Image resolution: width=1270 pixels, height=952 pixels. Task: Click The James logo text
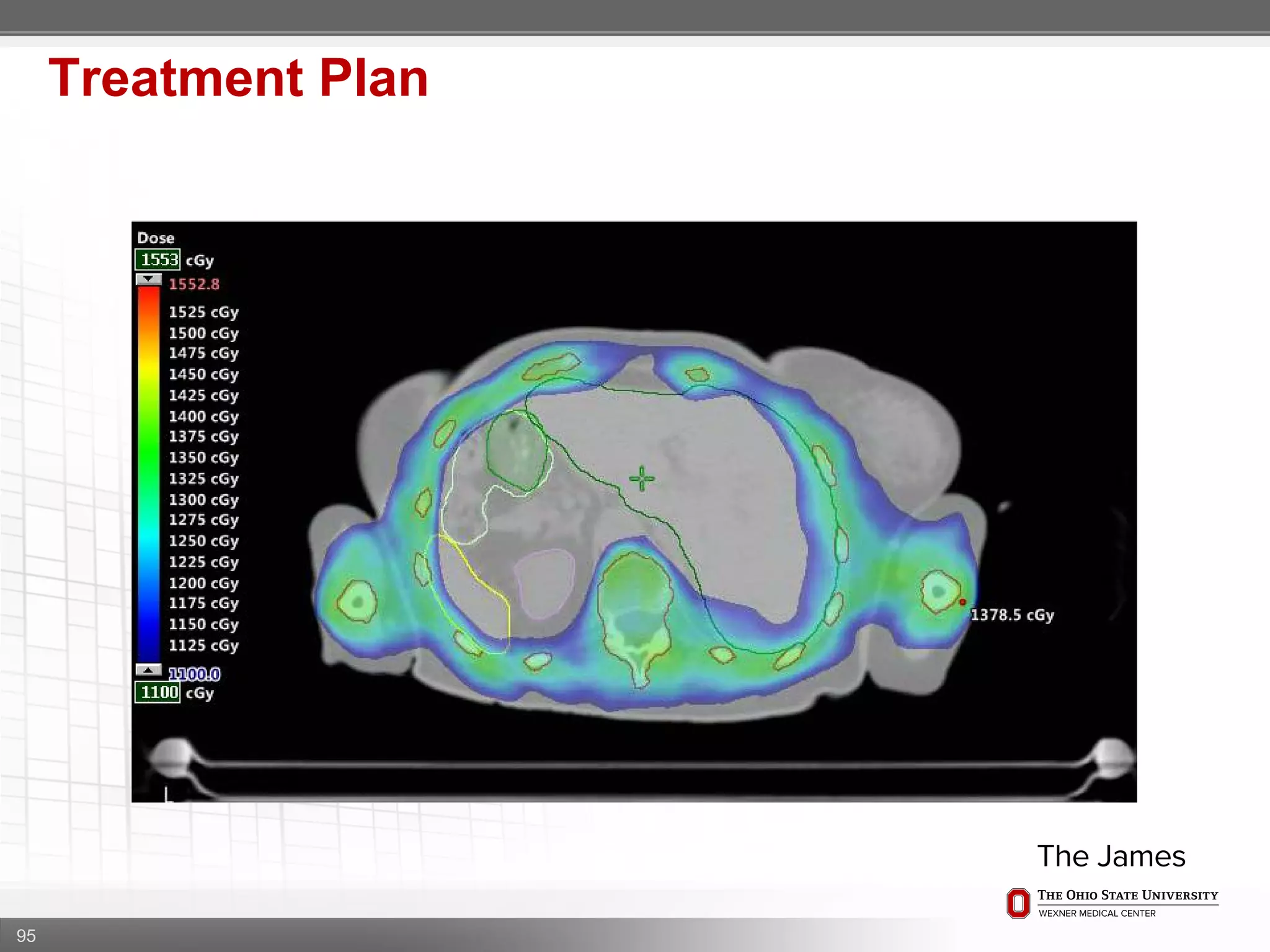tap(1111, 857)
